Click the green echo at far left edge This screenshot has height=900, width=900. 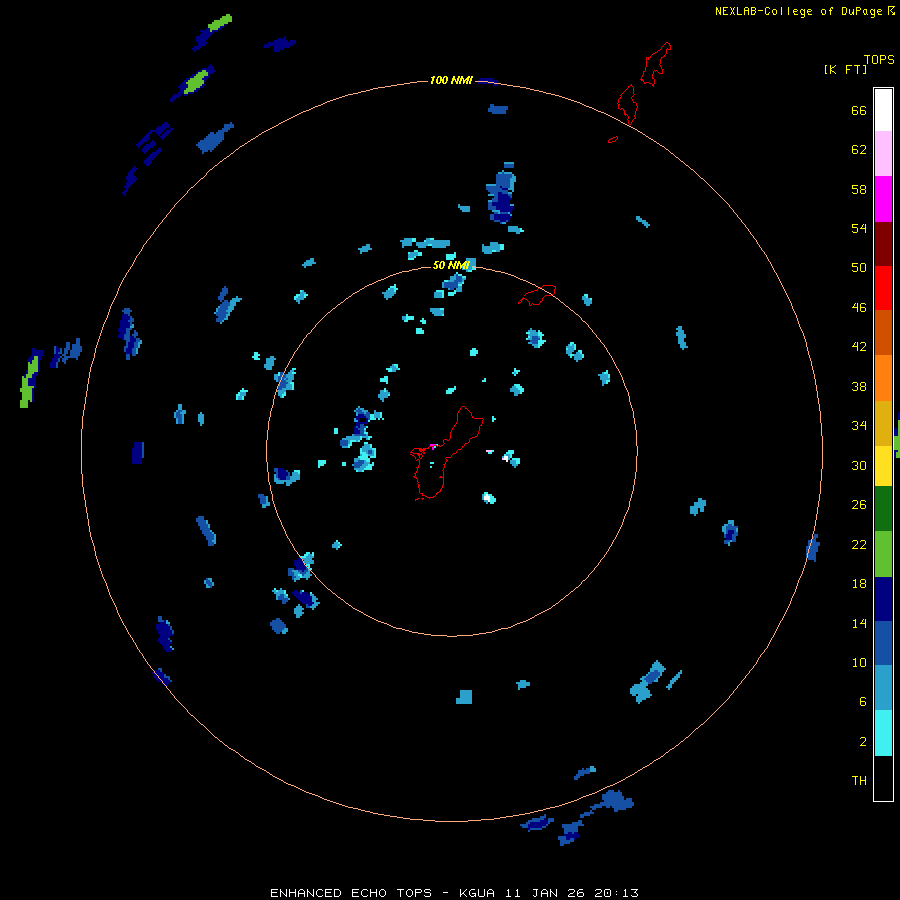(x=29, y=381)
